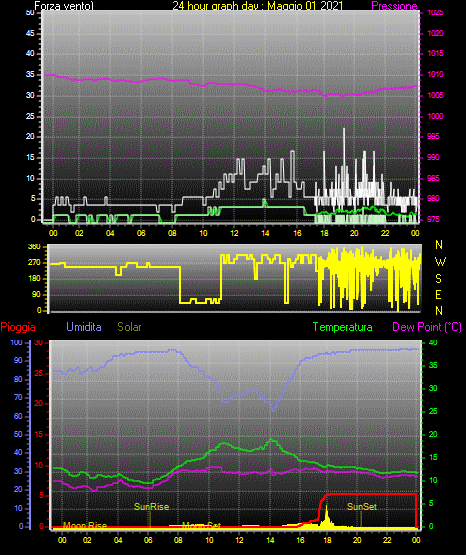Click the '1010' pressure axis value

click(x=435, y=74)
